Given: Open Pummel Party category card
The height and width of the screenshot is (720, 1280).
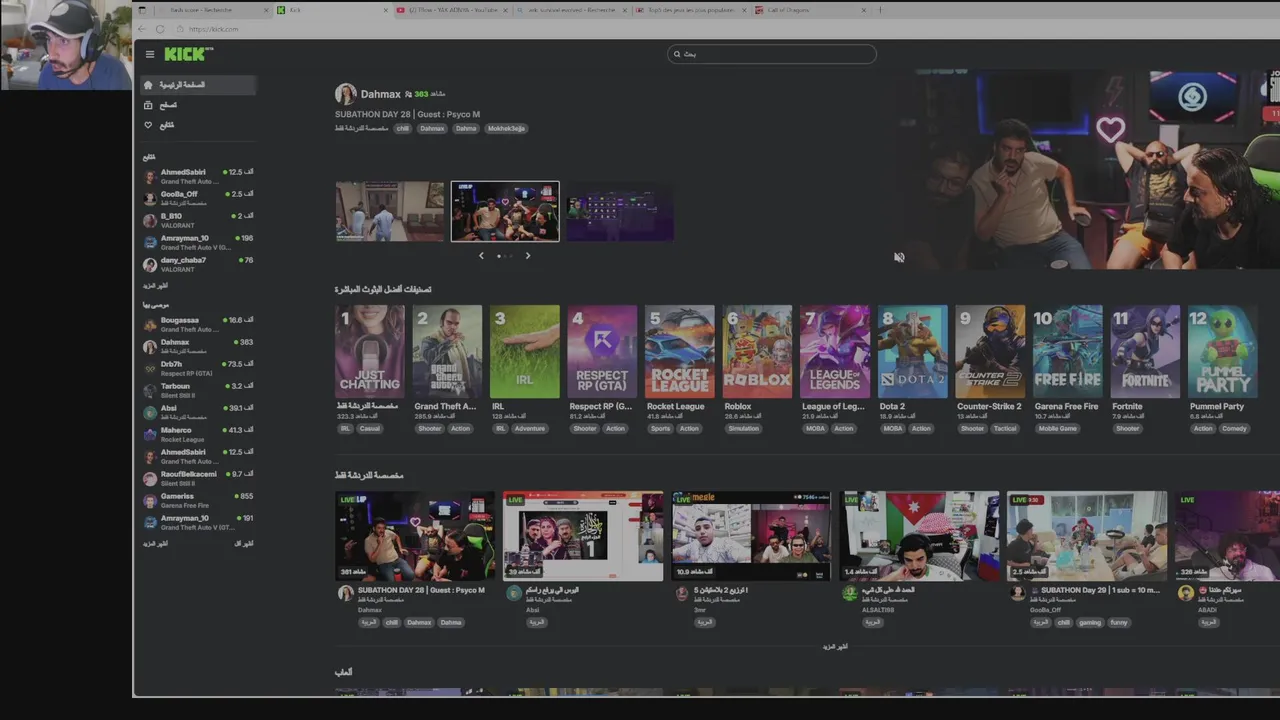Looking at the screenshot, I should pos(1223,352).
